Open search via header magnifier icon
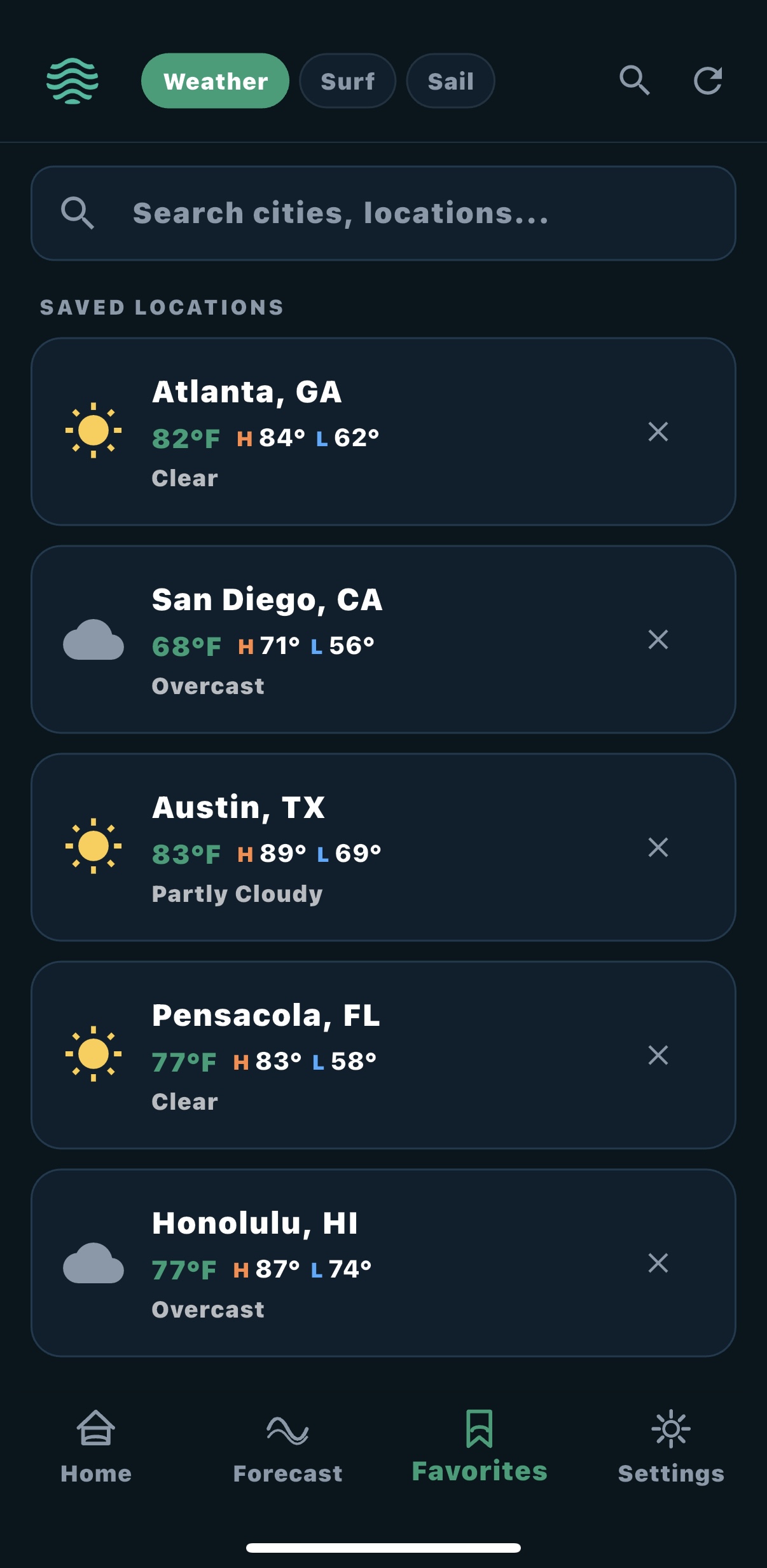767x1568 pixels. click(634, 81)
